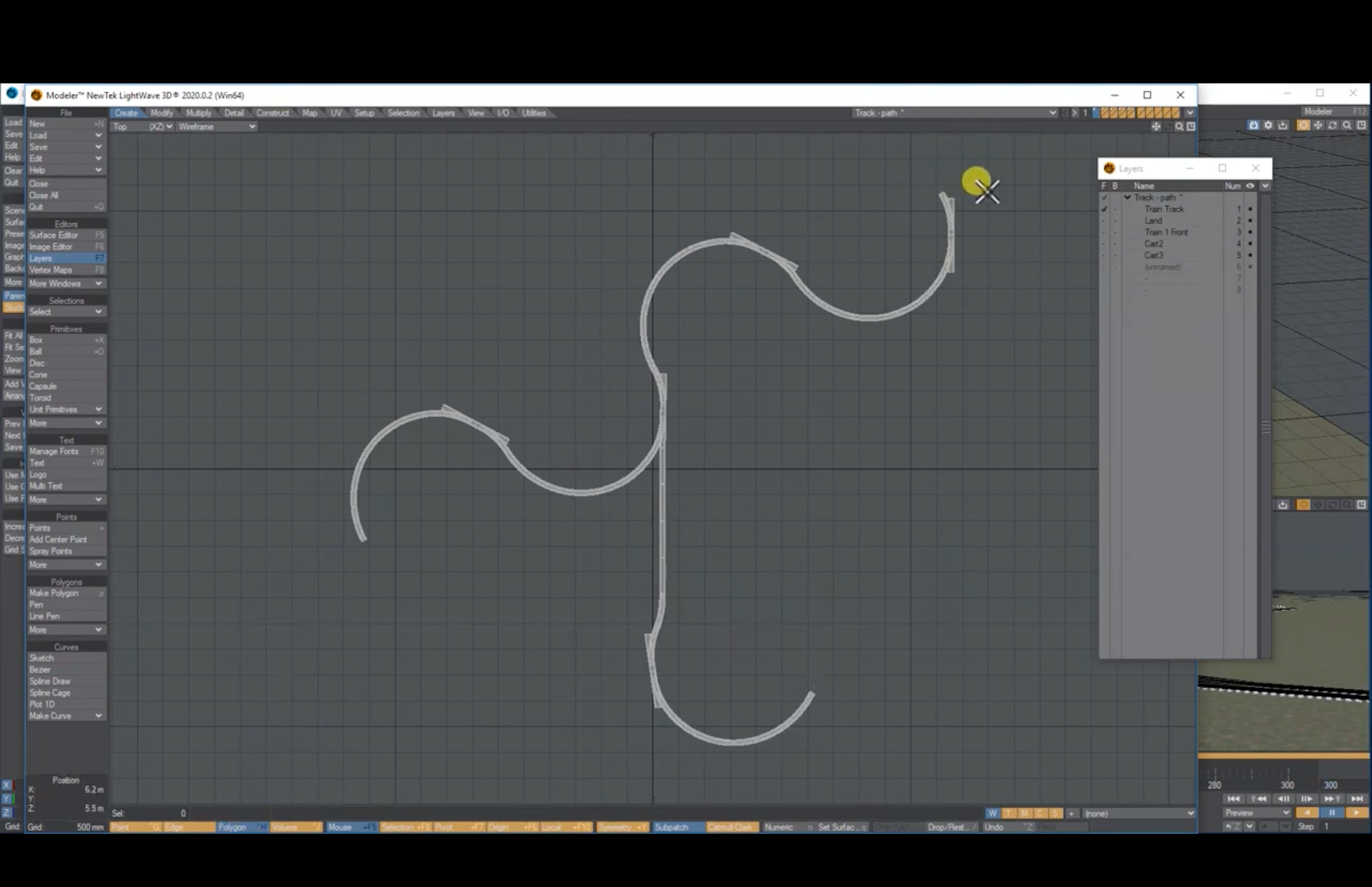Click the blue camera icon in Layout viewport toolbar
Viewport: 1372px width, 887px height.
pyautogui.click(x=1253, y=125)
